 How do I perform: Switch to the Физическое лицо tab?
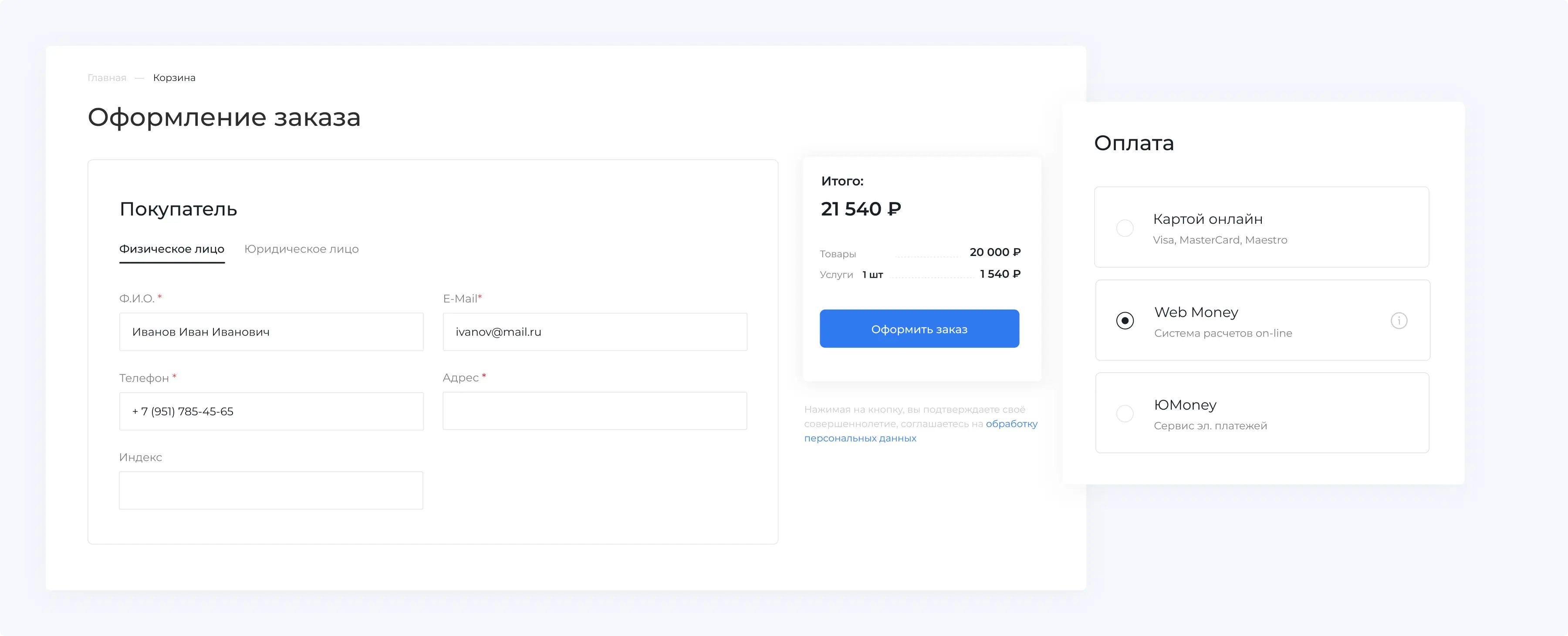[172, 249]
